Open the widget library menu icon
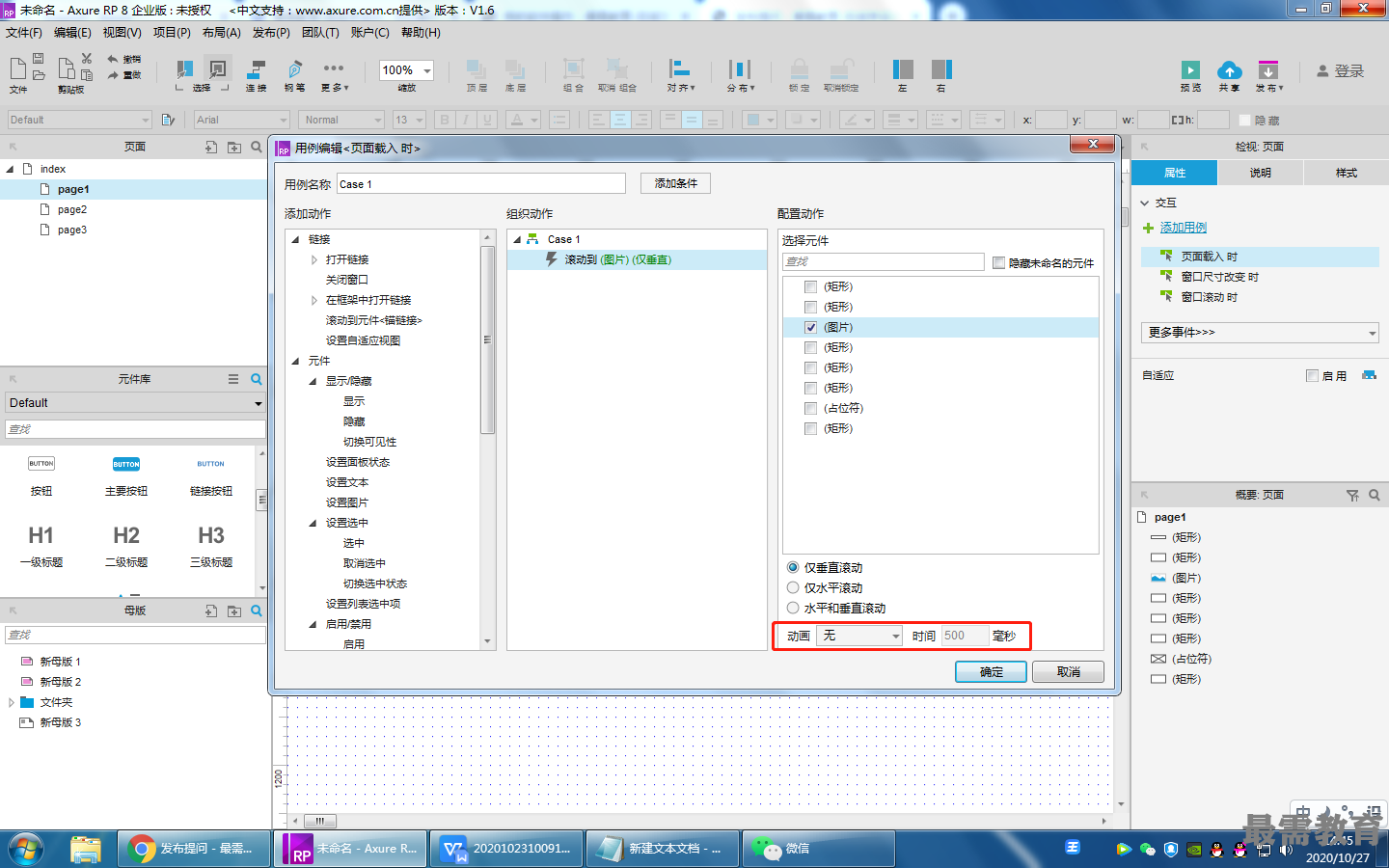This screenshot has width=1389, height=868. (x=233, y=379)
